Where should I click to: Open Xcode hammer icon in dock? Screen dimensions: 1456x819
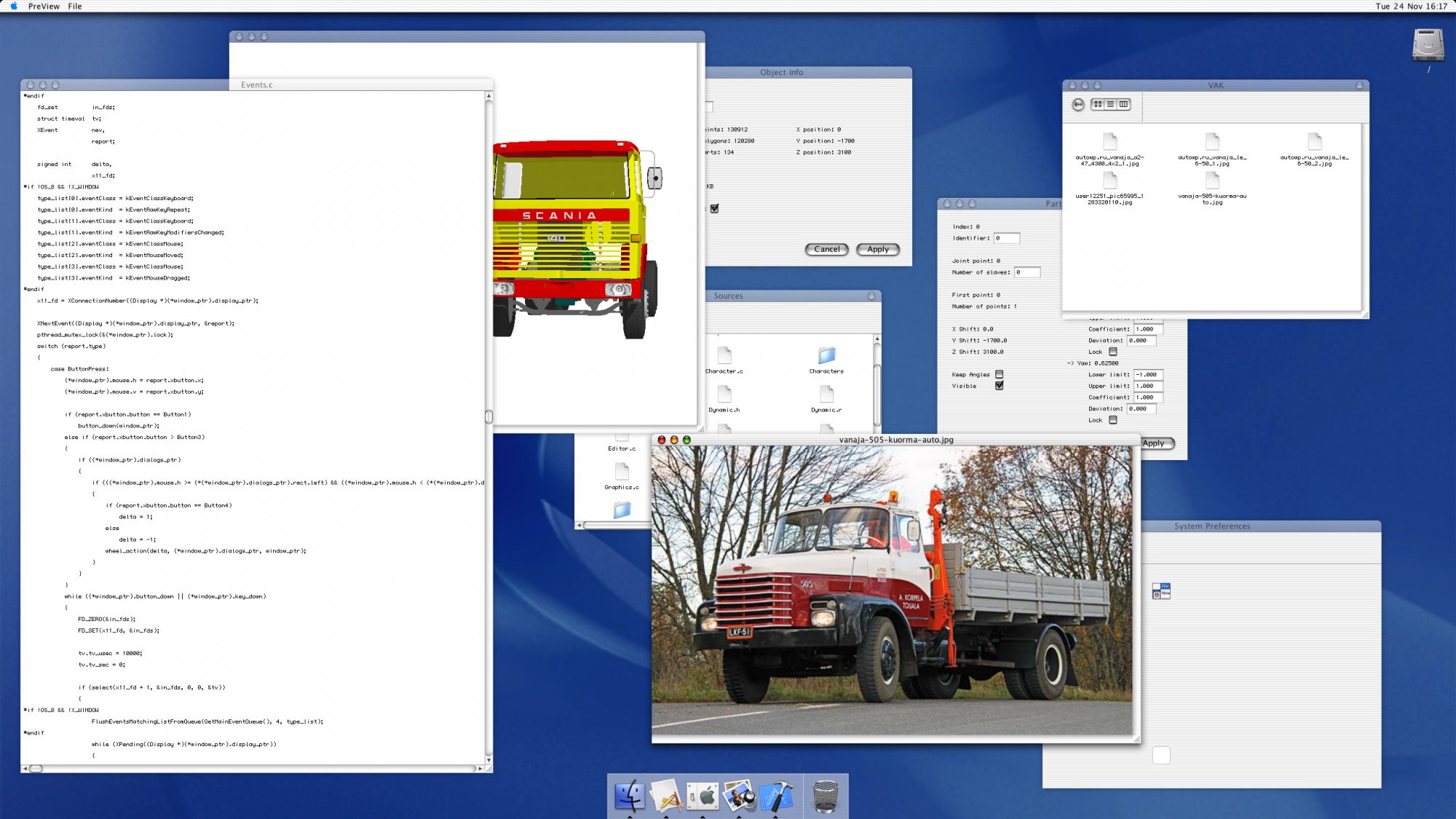tap(777, 796)
